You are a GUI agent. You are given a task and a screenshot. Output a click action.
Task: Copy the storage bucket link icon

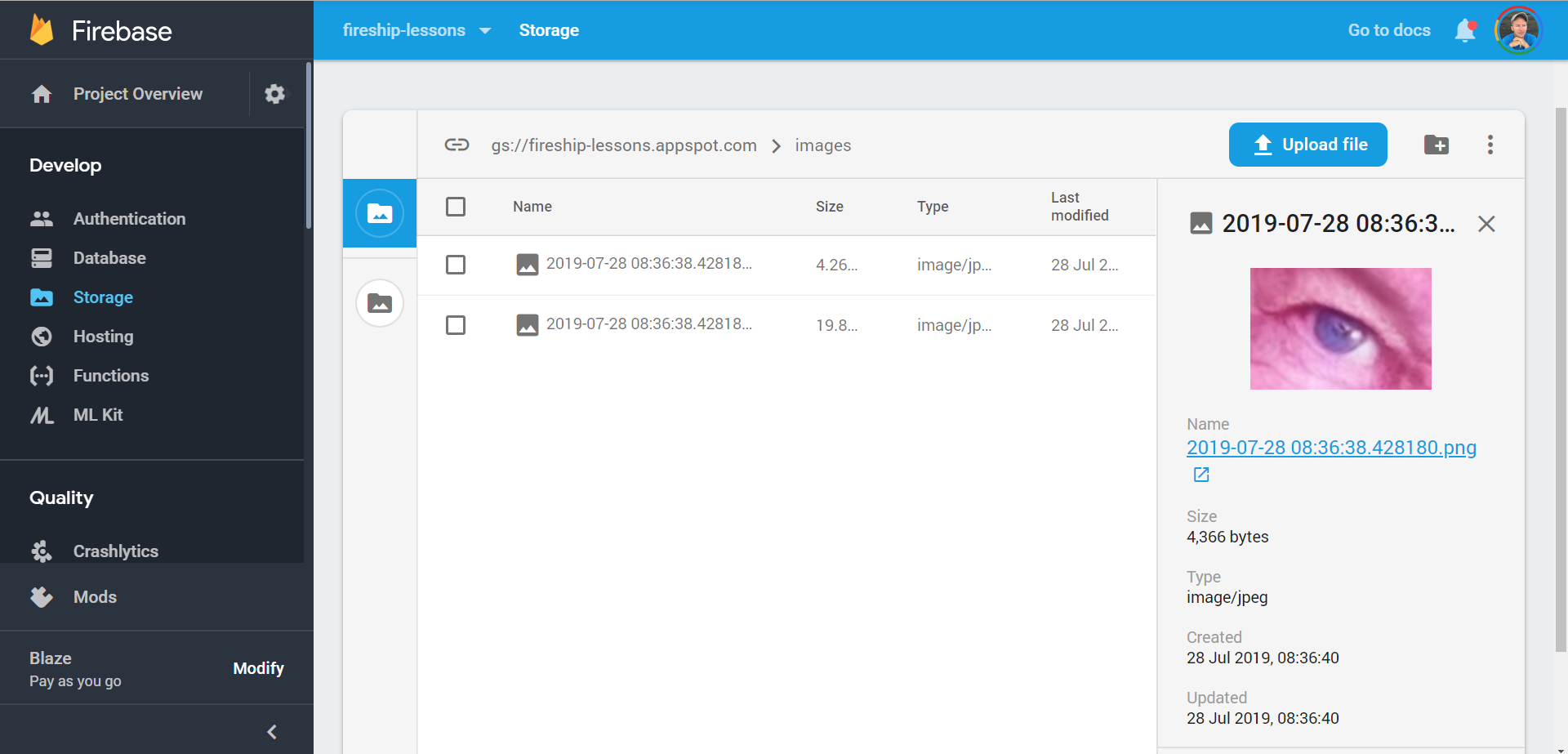coord(457,145)
